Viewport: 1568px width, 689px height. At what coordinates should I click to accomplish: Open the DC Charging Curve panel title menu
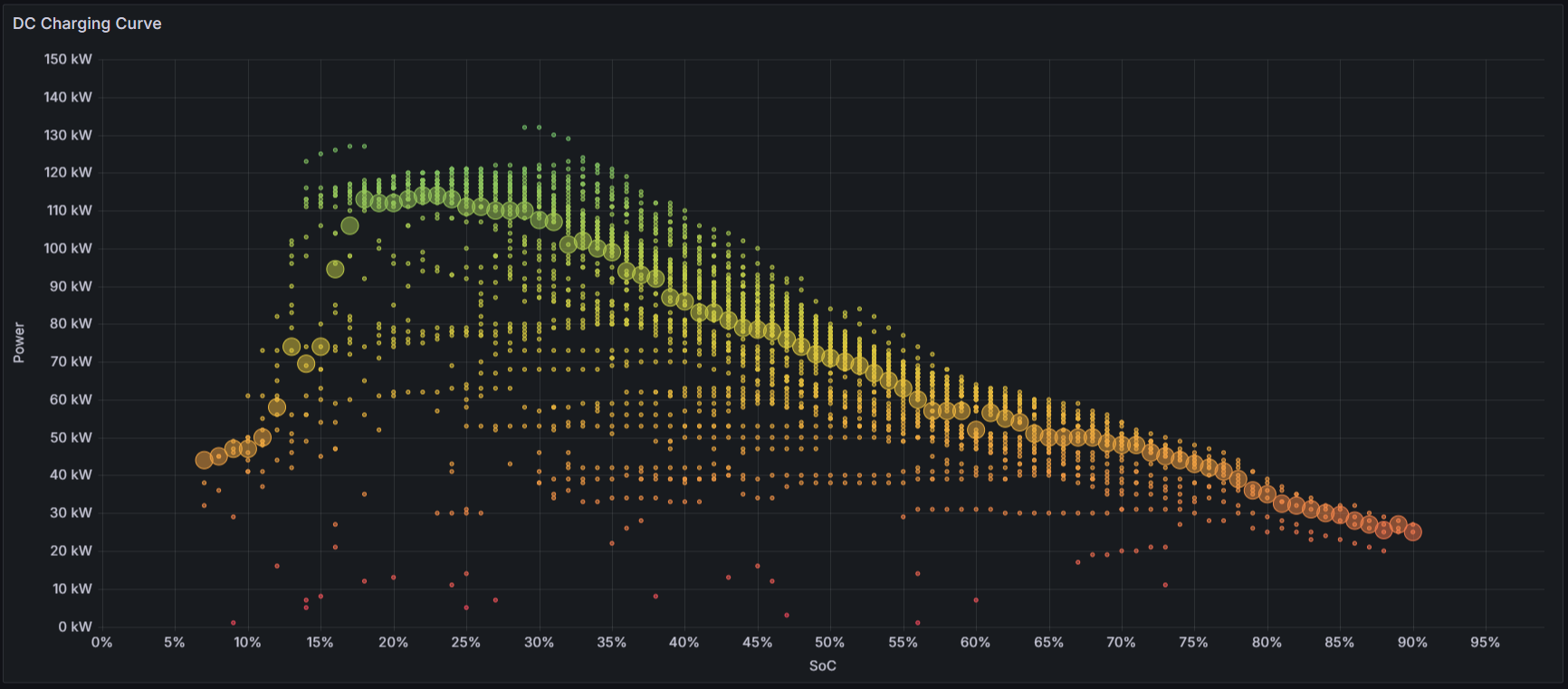point(87,24)
